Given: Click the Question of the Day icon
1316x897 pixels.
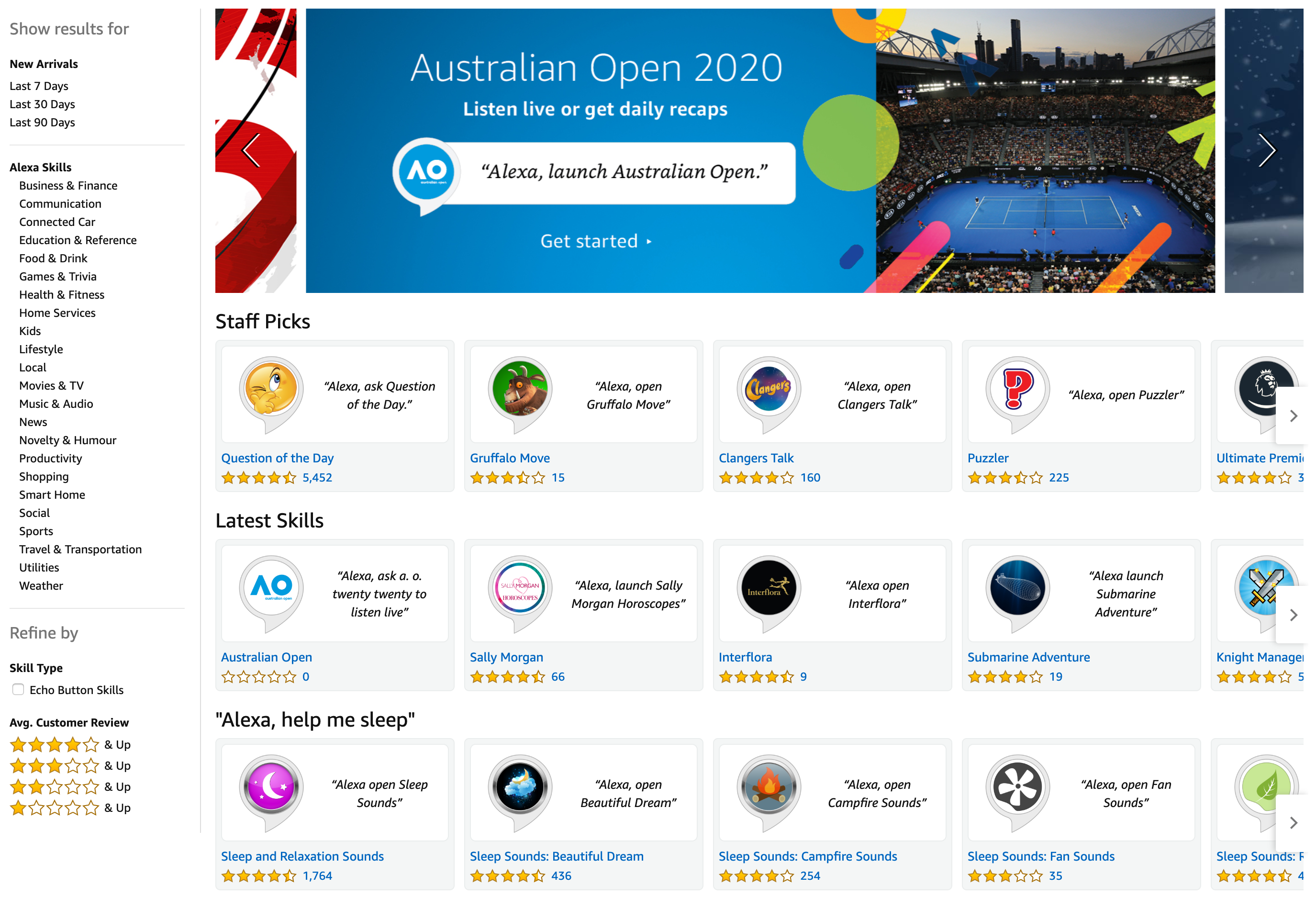Looking at the screenshot, I should pos(271,393).
